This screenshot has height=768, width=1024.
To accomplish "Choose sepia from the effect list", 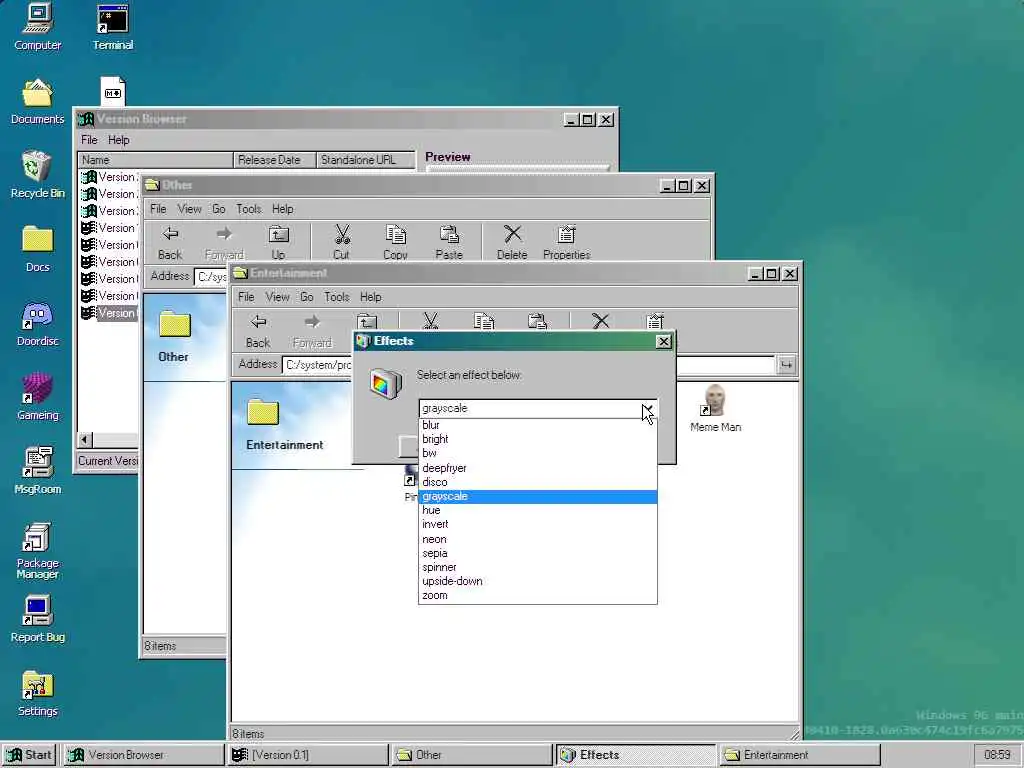I will point(537,553).
